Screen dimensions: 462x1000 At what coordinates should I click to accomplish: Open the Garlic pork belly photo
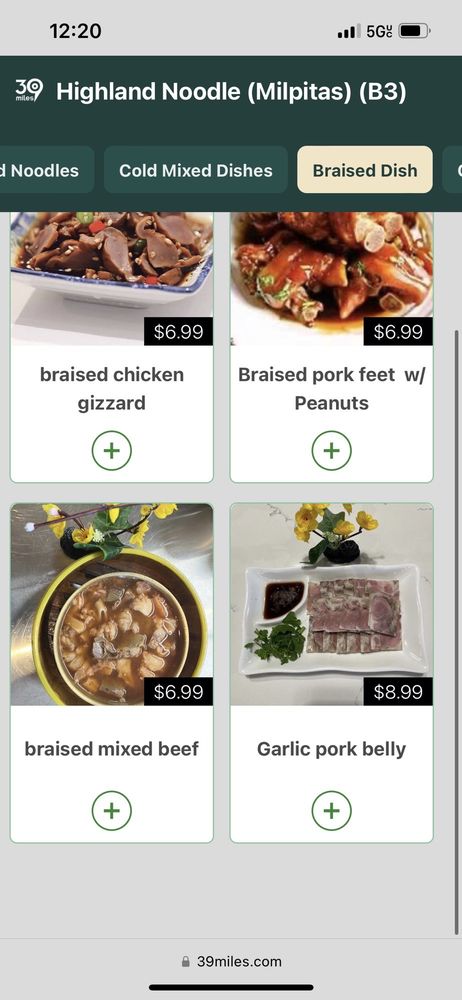pos(331,604)
